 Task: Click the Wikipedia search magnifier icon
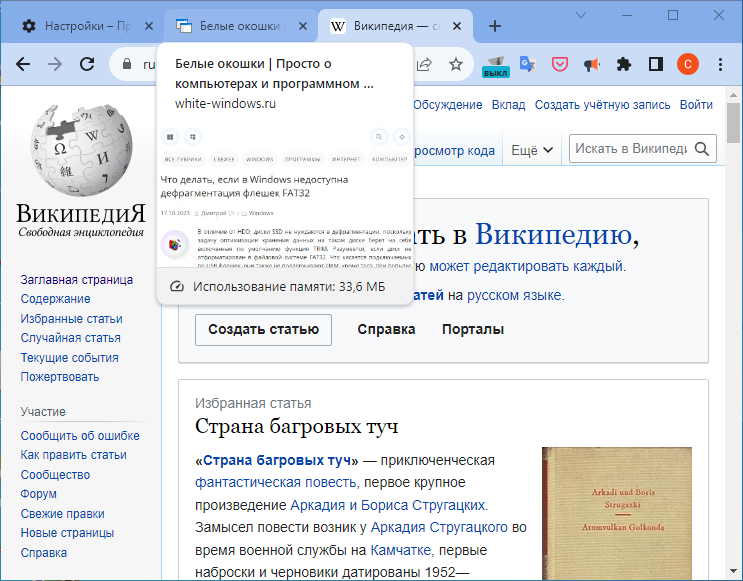click(702, 149)
